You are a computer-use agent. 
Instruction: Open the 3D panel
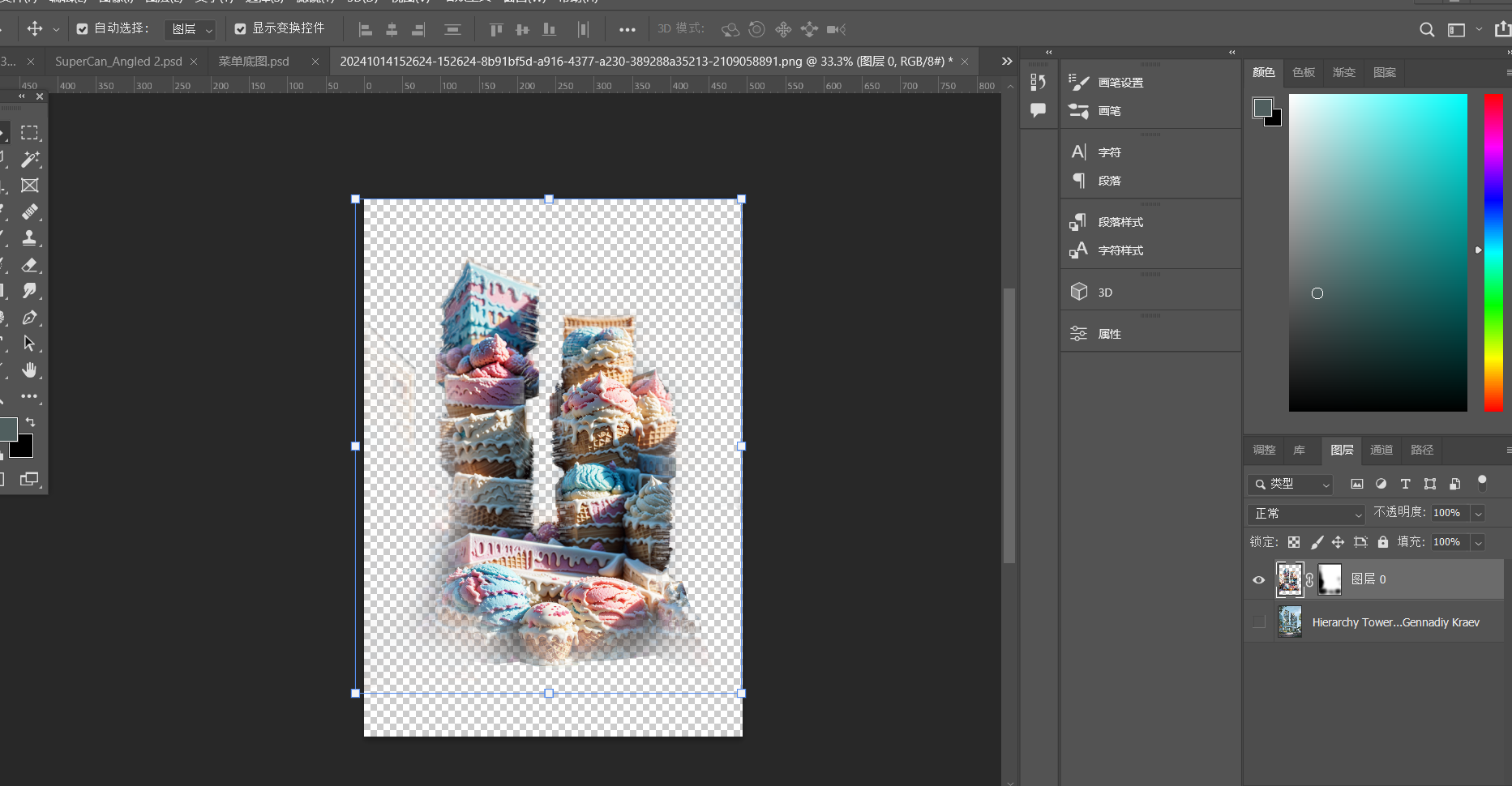pyautogui.click(x=1104, y=293)
